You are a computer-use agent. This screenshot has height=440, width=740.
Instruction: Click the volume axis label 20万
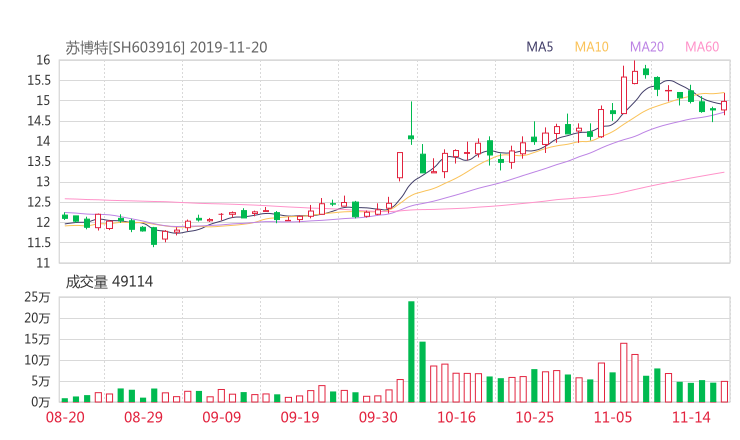(37, 318)
